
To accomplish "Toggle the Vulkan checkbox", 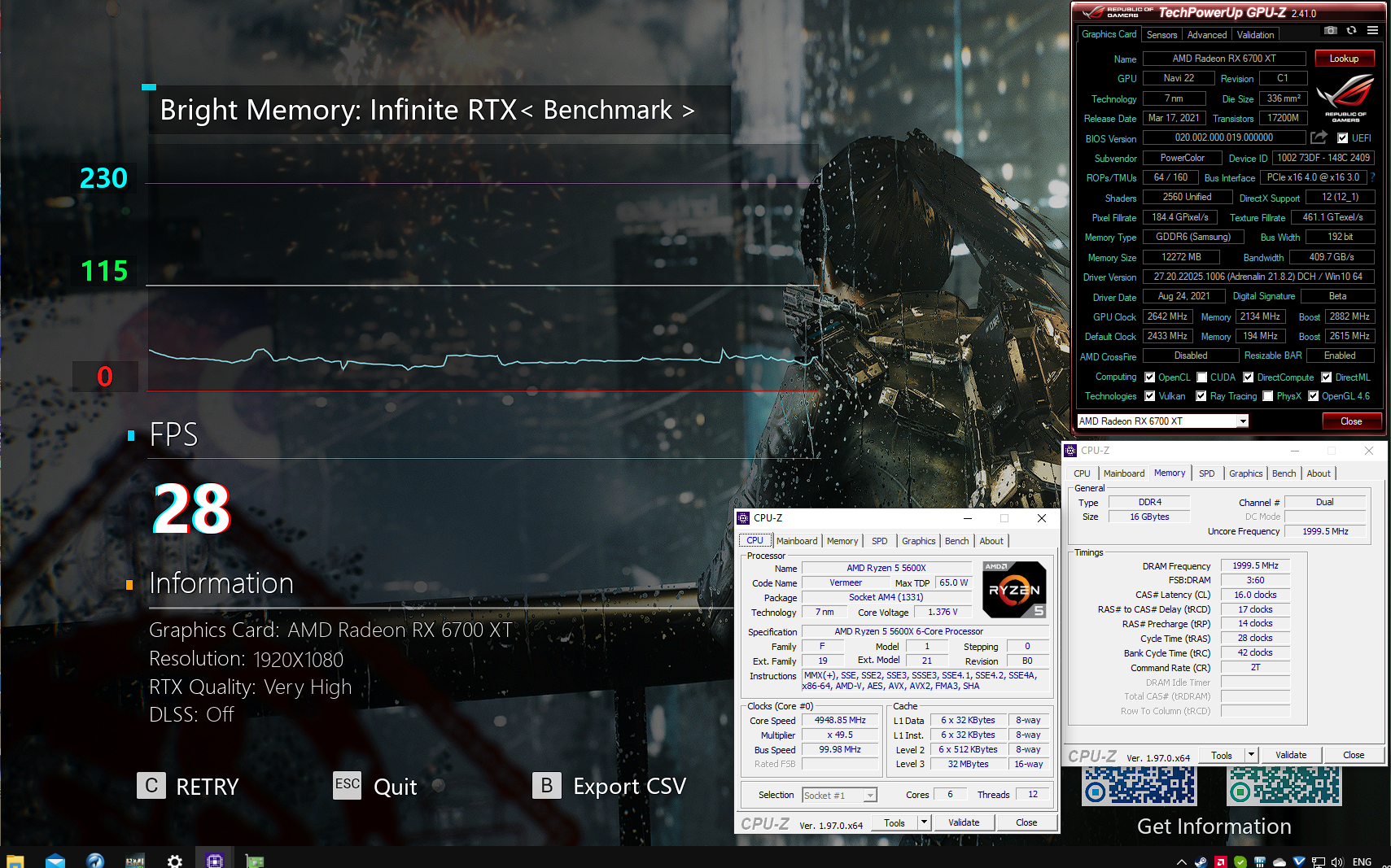I will pos(1150,396).
